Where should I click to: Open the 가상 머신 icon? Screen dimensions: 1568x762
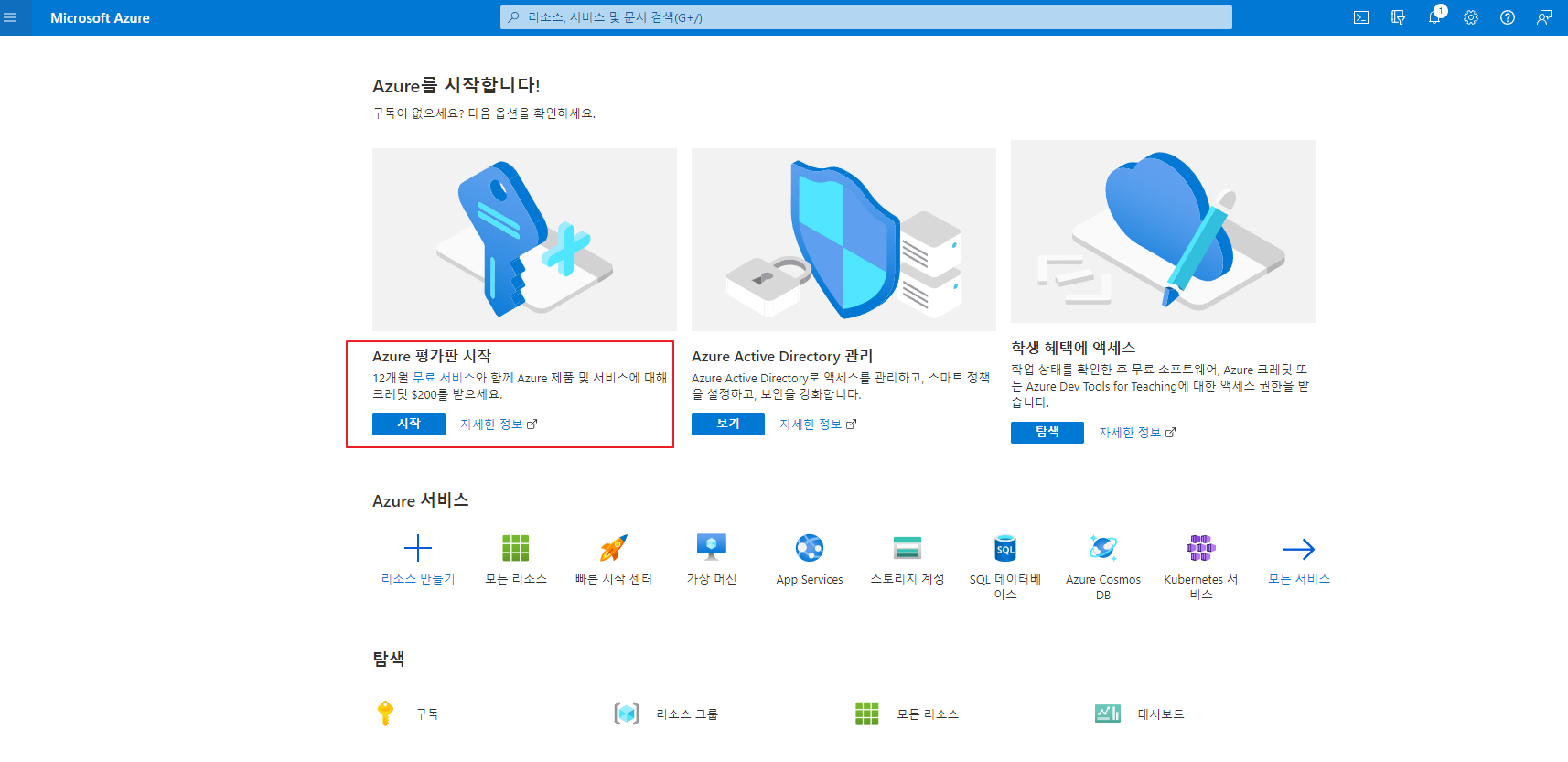coord(712,547)
